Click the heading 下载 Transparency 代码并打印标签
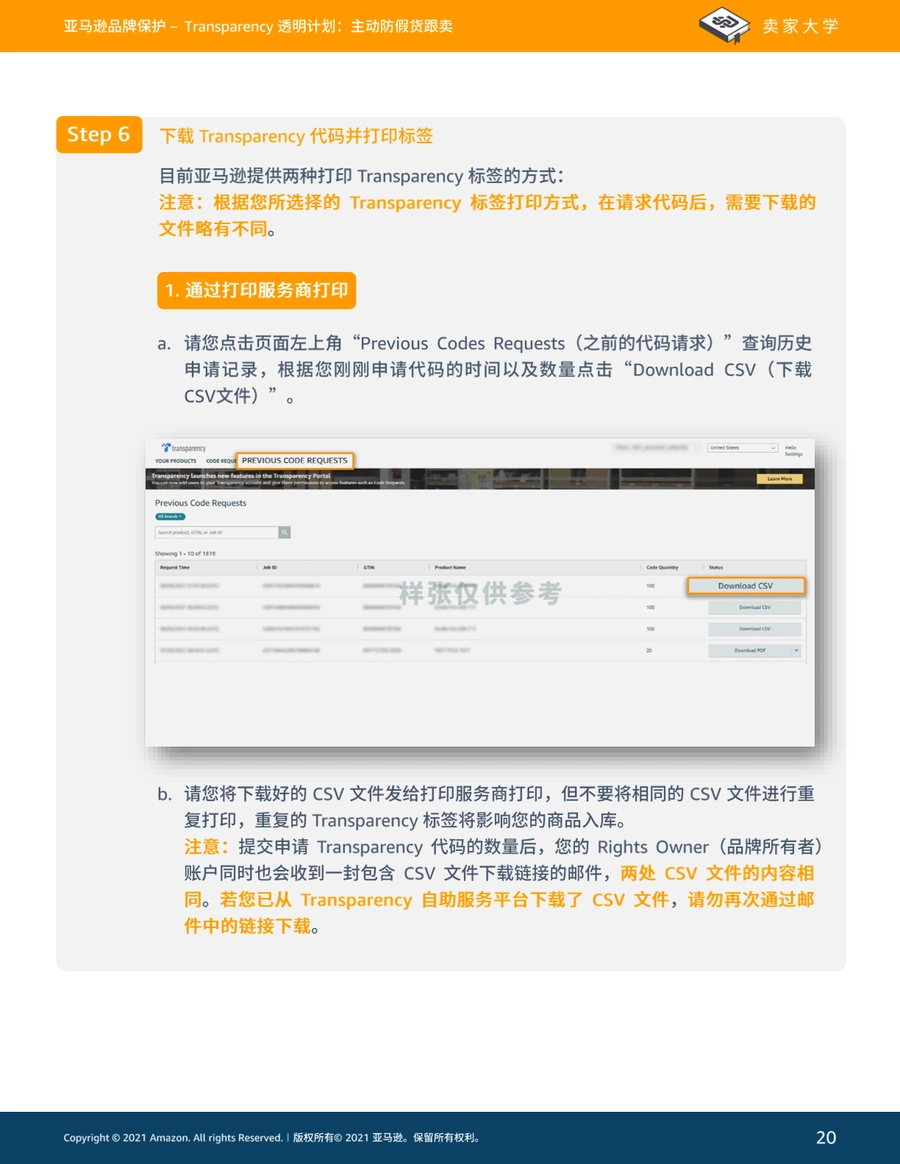 coord(296,136)
